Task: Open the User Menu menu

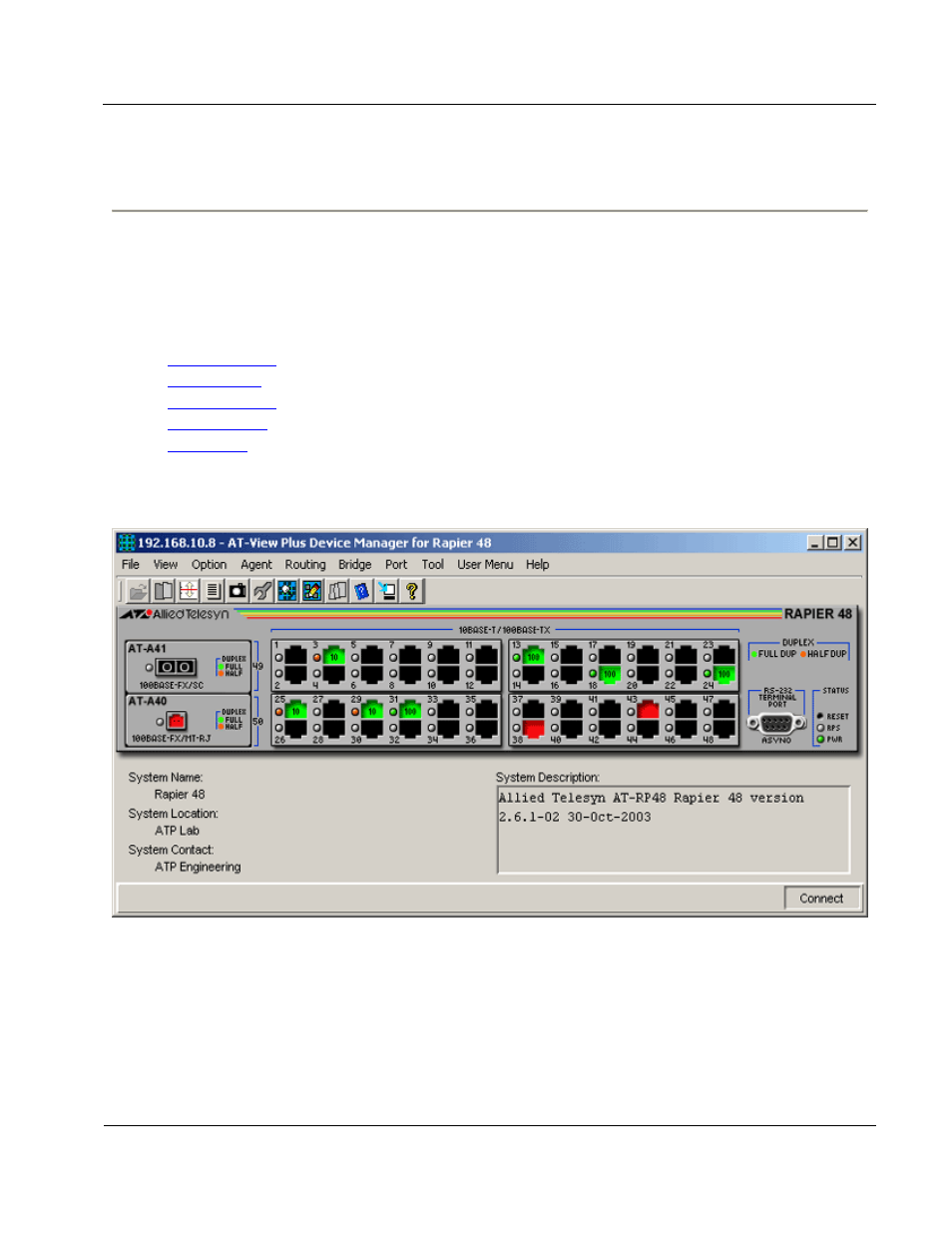Action: [486, 564]
